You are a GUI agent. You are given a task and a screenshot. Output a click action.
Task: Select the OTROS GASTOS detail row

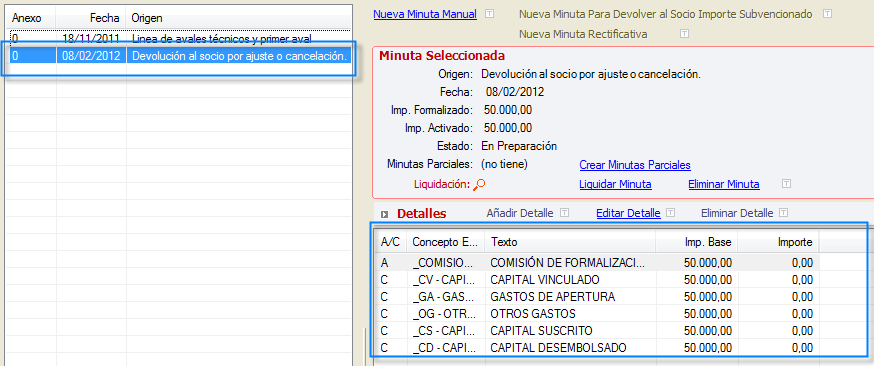(x=598, y=314)
